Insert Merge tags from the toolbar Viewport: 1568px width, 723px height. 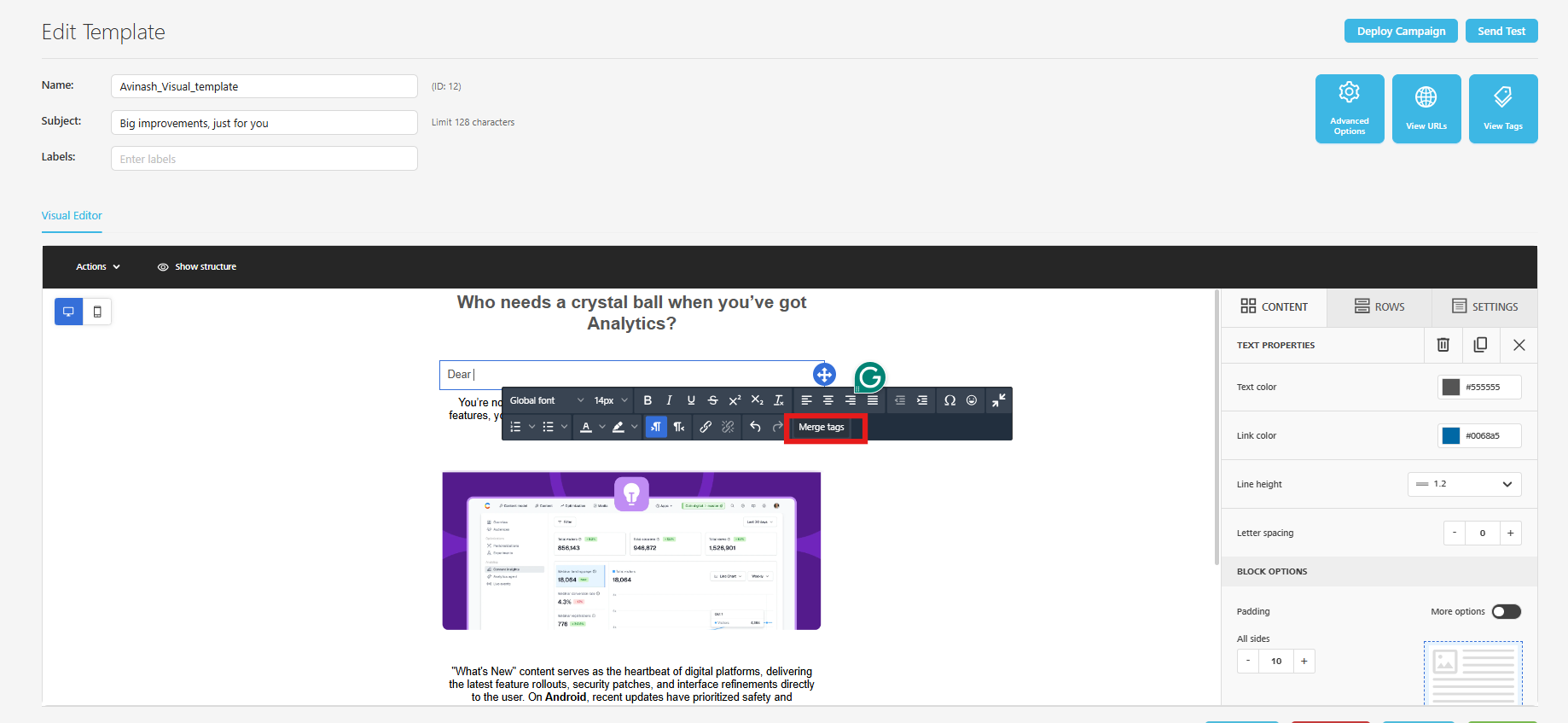[822, 427]
